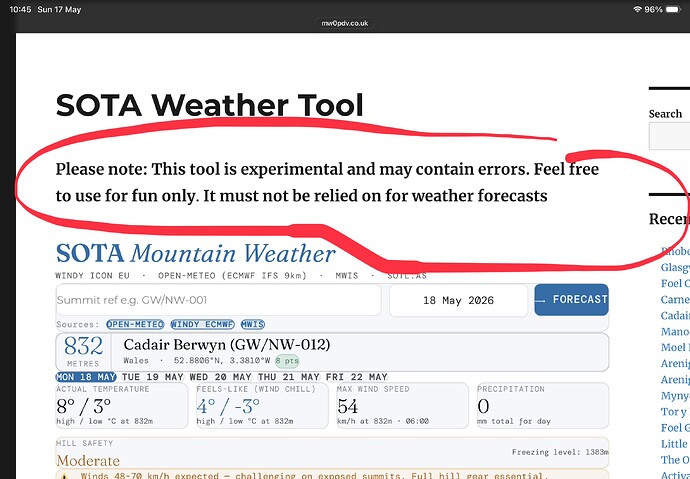
Task: Open the Cadai... recent post link
Action: tap(675, 315)
